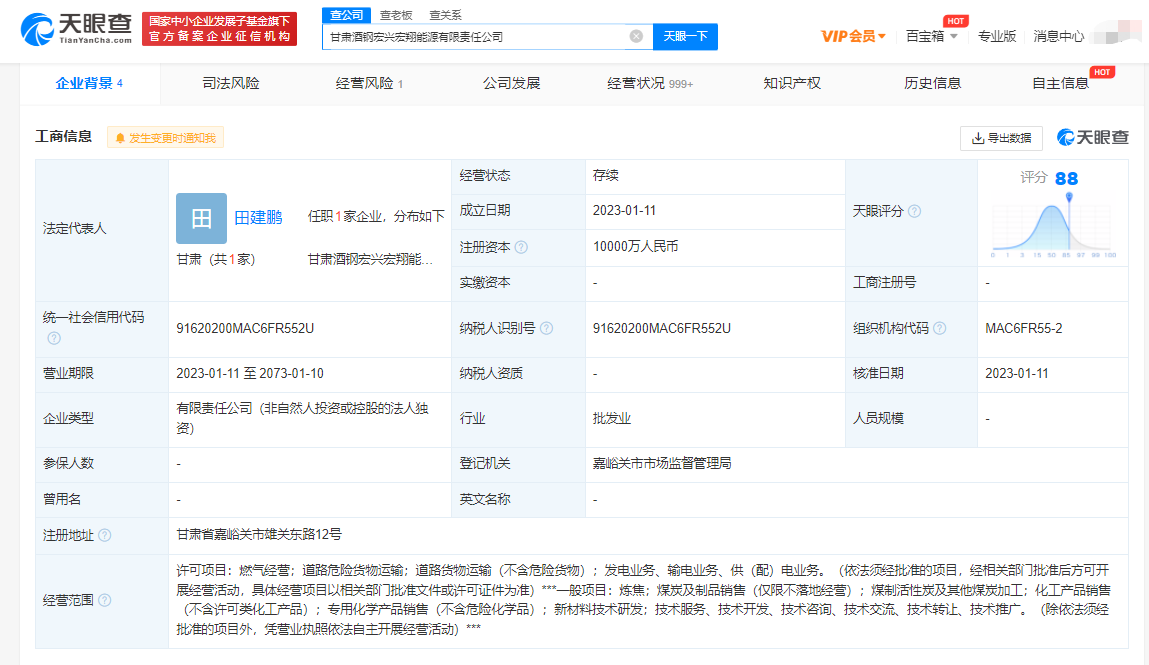
Task: Click help icon beside 天眼评分
Action: click(x=915, y=212)
